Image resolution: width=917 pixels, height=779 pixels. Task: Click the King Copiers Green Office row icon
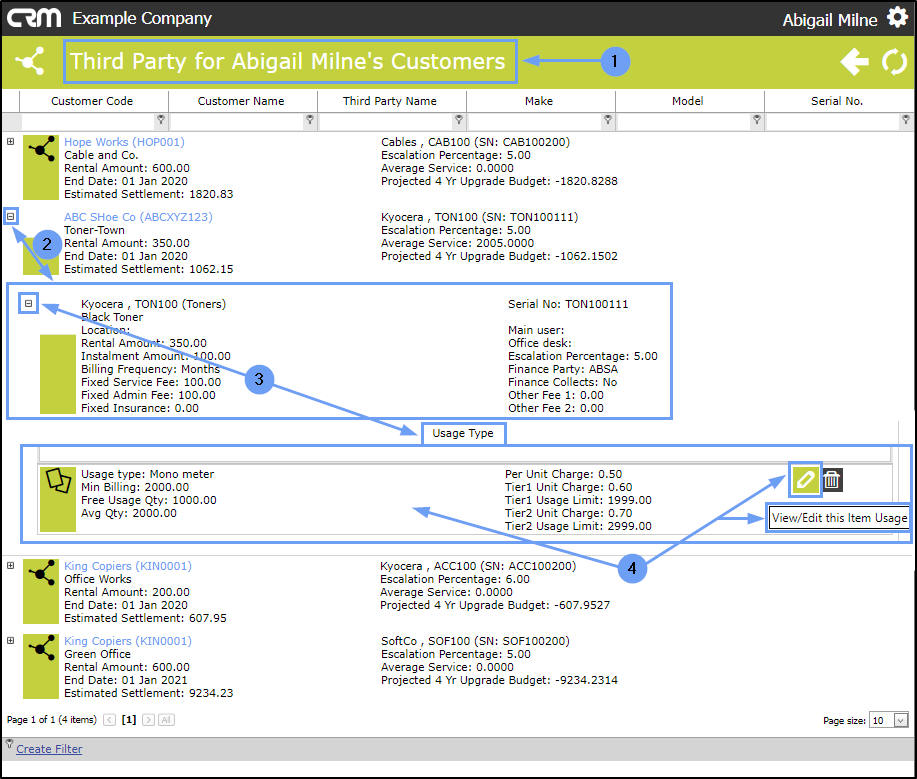(x=41, y=666)
